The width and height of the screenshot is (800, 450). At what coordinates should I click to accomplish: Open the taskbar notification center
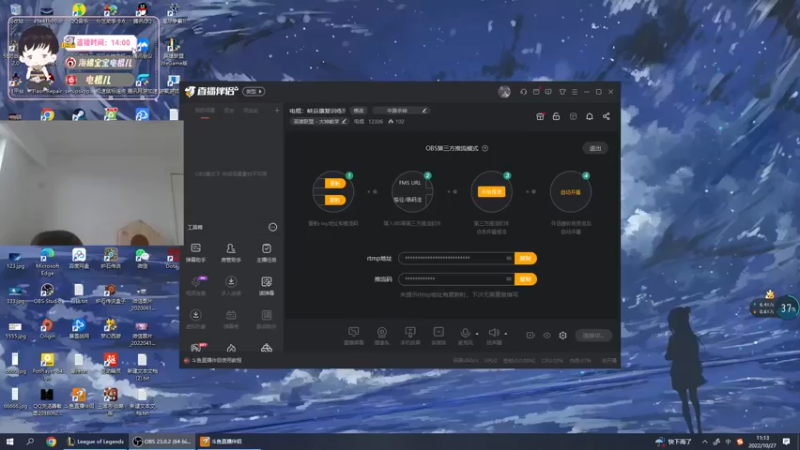point(786,441)
